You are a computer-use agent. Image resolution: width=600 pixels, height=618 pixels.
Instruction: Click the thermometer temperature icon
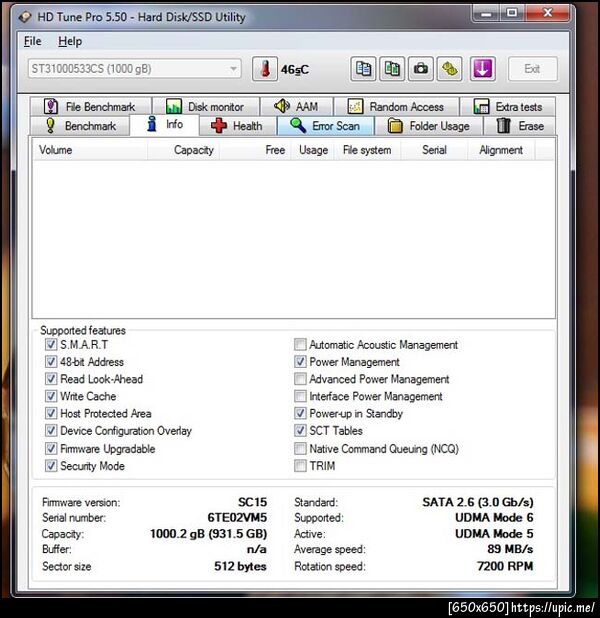point(265,69)
